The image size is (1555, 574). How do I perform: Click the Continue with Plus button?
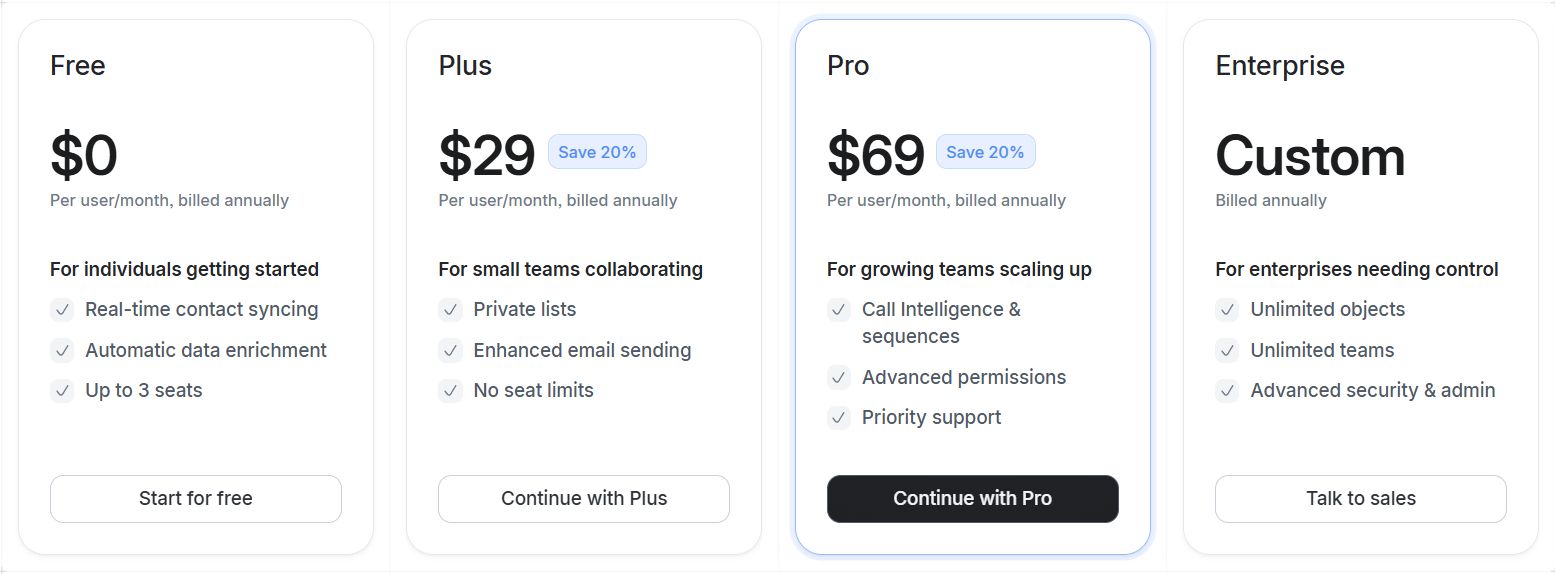pos(584,498)
